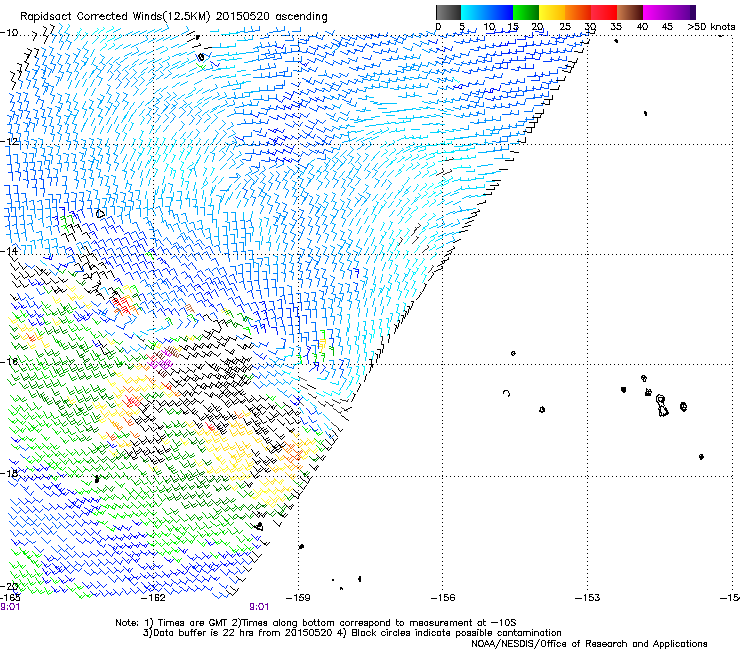The image size is (740, 650).
Task: Click the '20150520 ascending' text in the title
Action: tap(271, 17)
